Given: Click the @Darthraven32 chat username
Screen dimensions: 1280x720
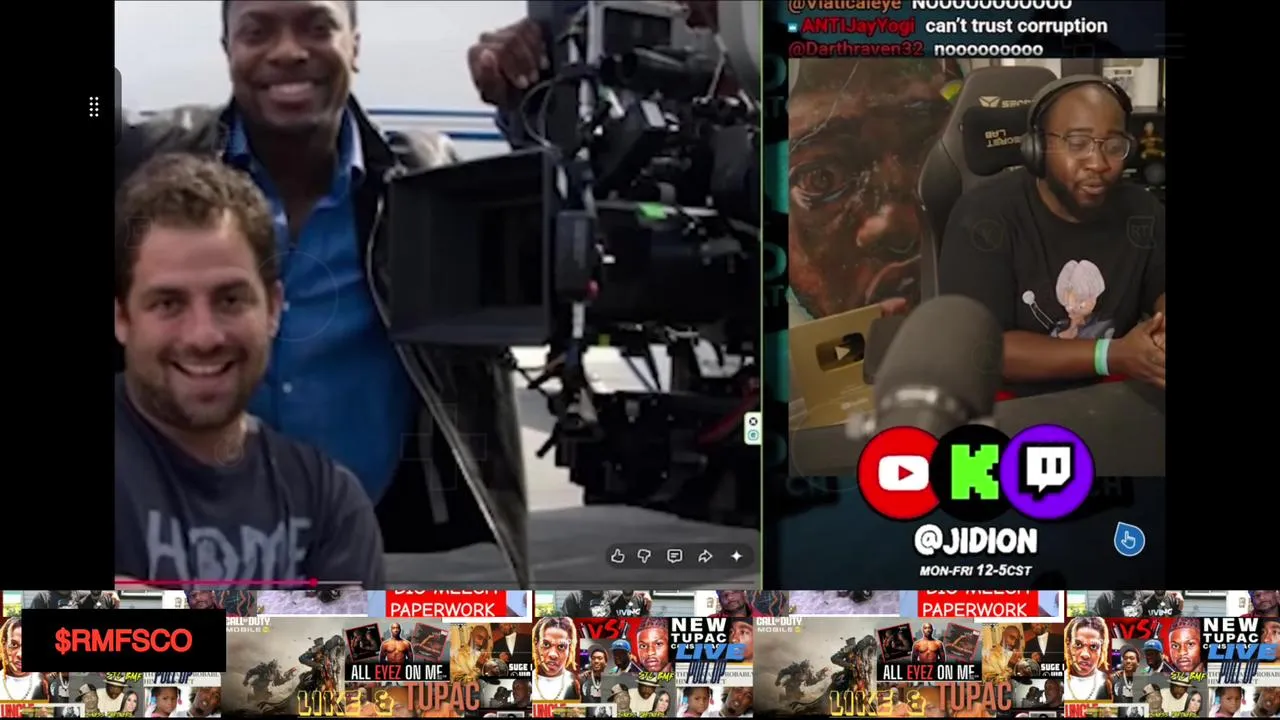Looking at the screenshot, I should pyautogui.click(x=858, y=49).
